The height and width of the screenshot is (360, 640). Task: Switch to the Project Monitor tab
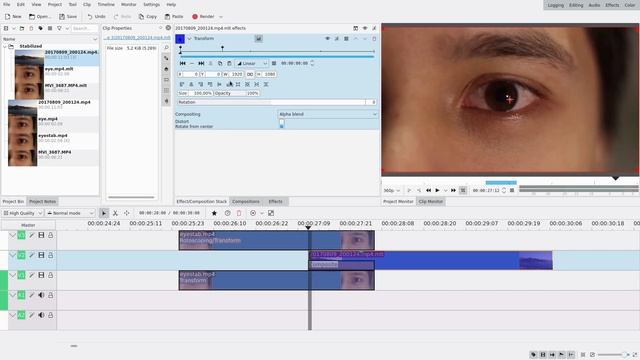[398, 202]
